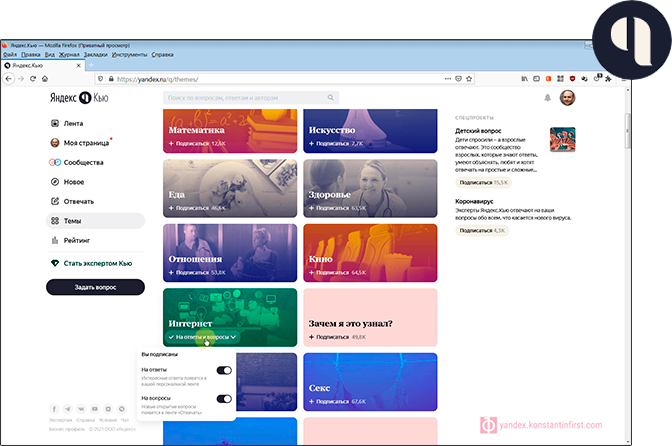This screenshot has height=446, width=672.
Task: Click the Бизнес-профиль footer link
Action: (66, 429)
